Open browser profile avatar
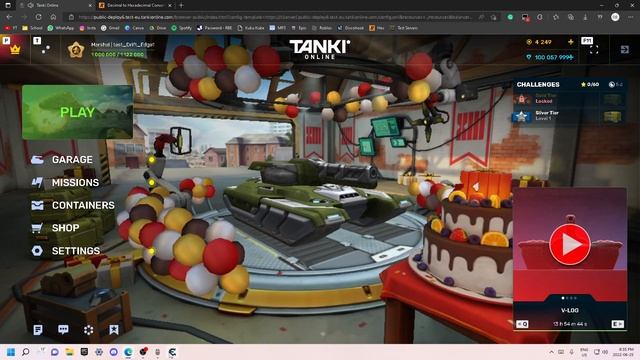 coord(615,17)
